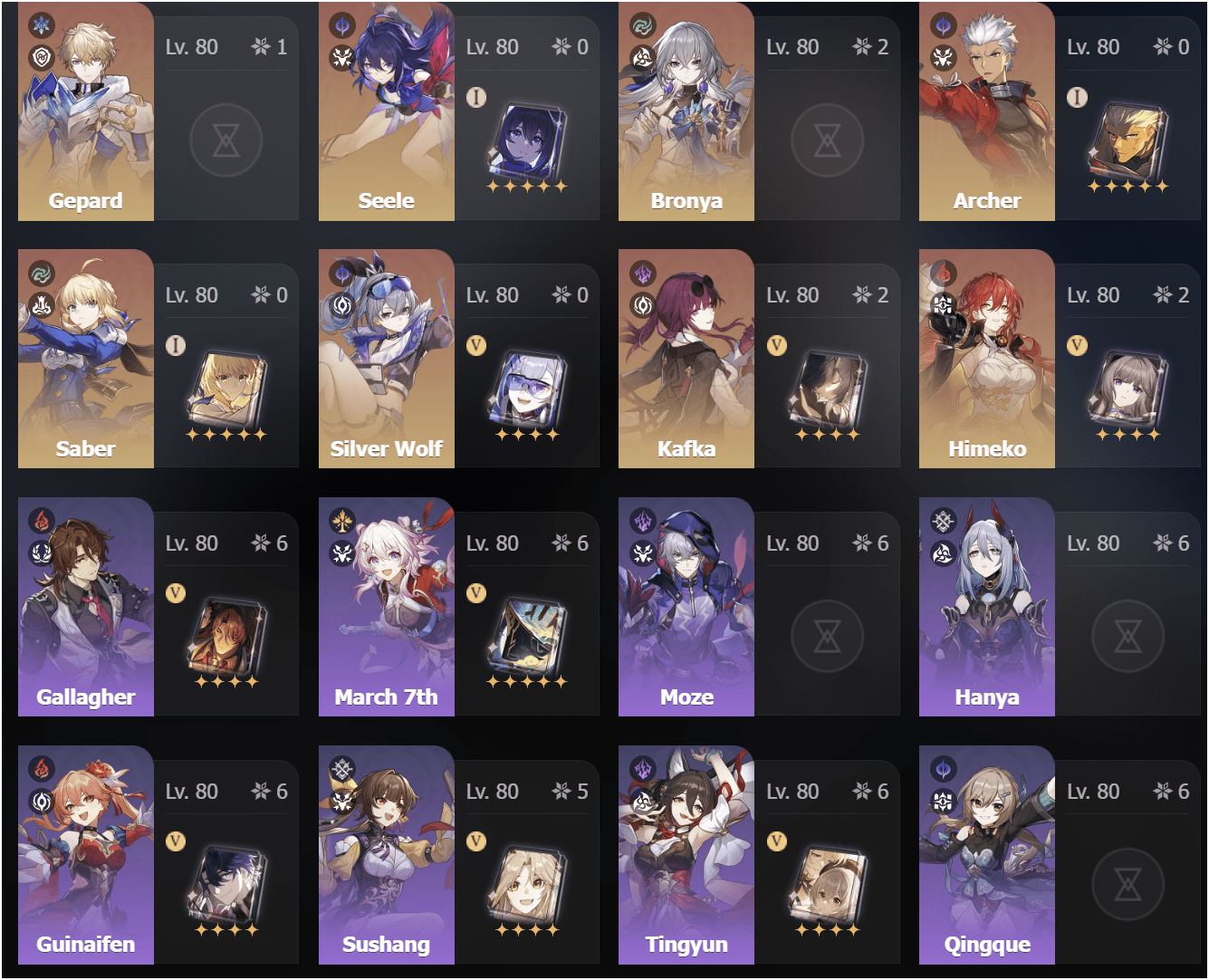Click Himeko's equipped light cone icon
Screen dimensions: 1209x980
tap(1128, 389)
